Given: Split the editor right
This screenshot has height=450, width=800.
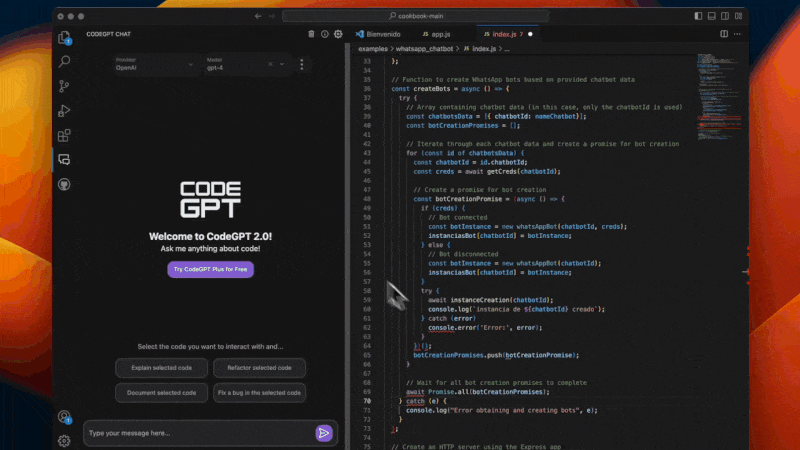Looking at the screenshot, I should (x=724, y=34).
